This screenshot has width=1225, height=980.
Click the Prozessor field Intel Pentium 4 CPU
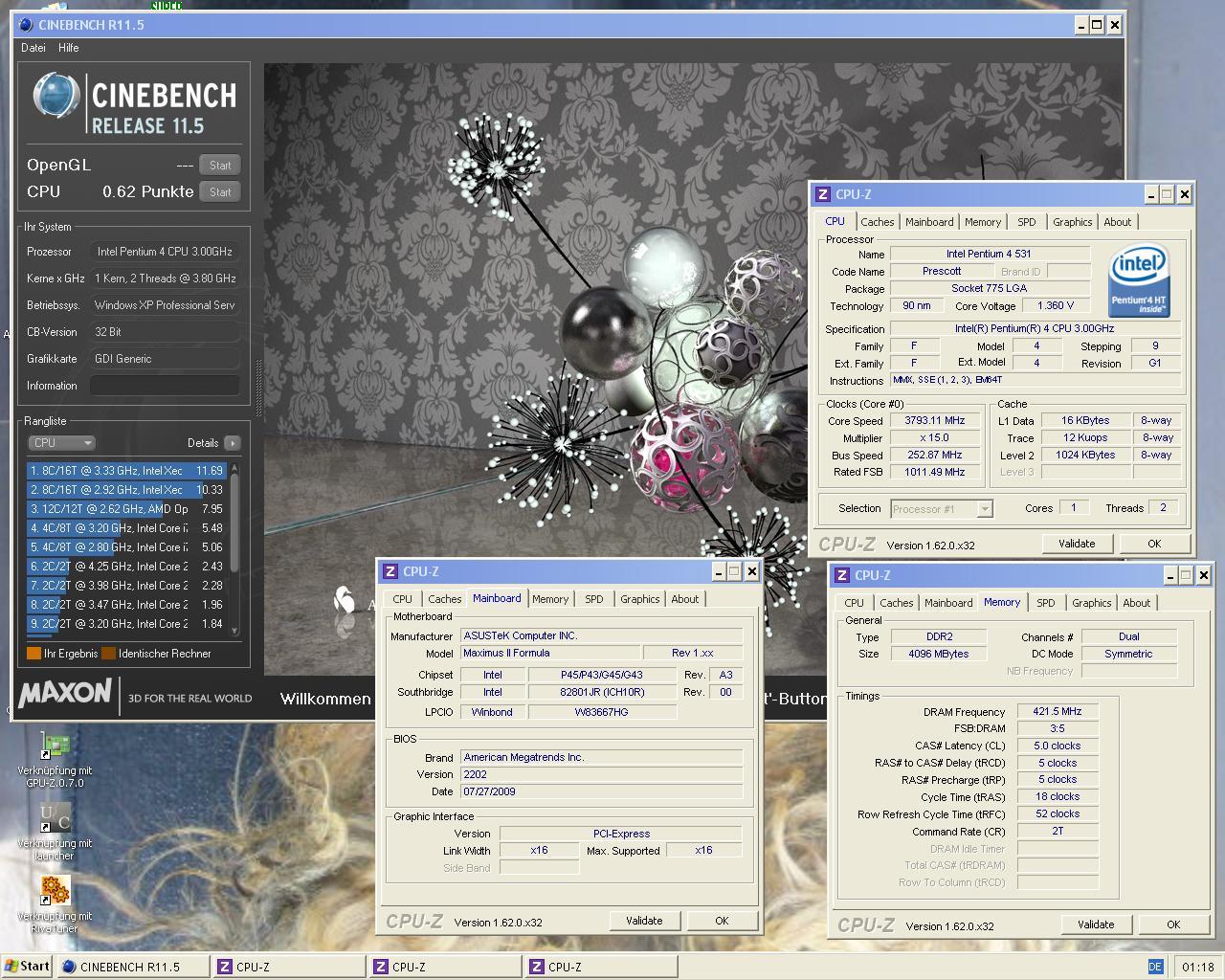(165, 252)
